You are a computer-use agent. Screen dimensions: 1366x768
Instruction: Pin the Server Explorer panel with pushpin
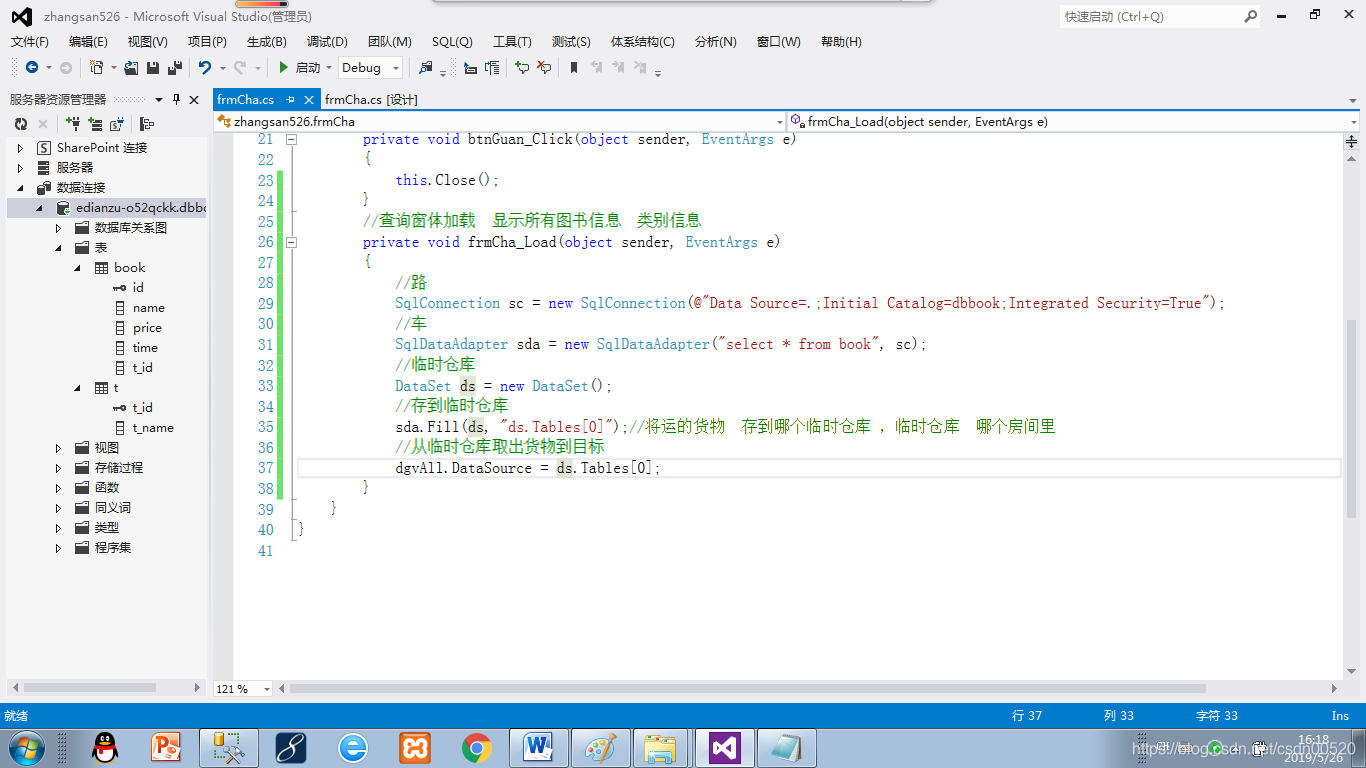[177, 99]
